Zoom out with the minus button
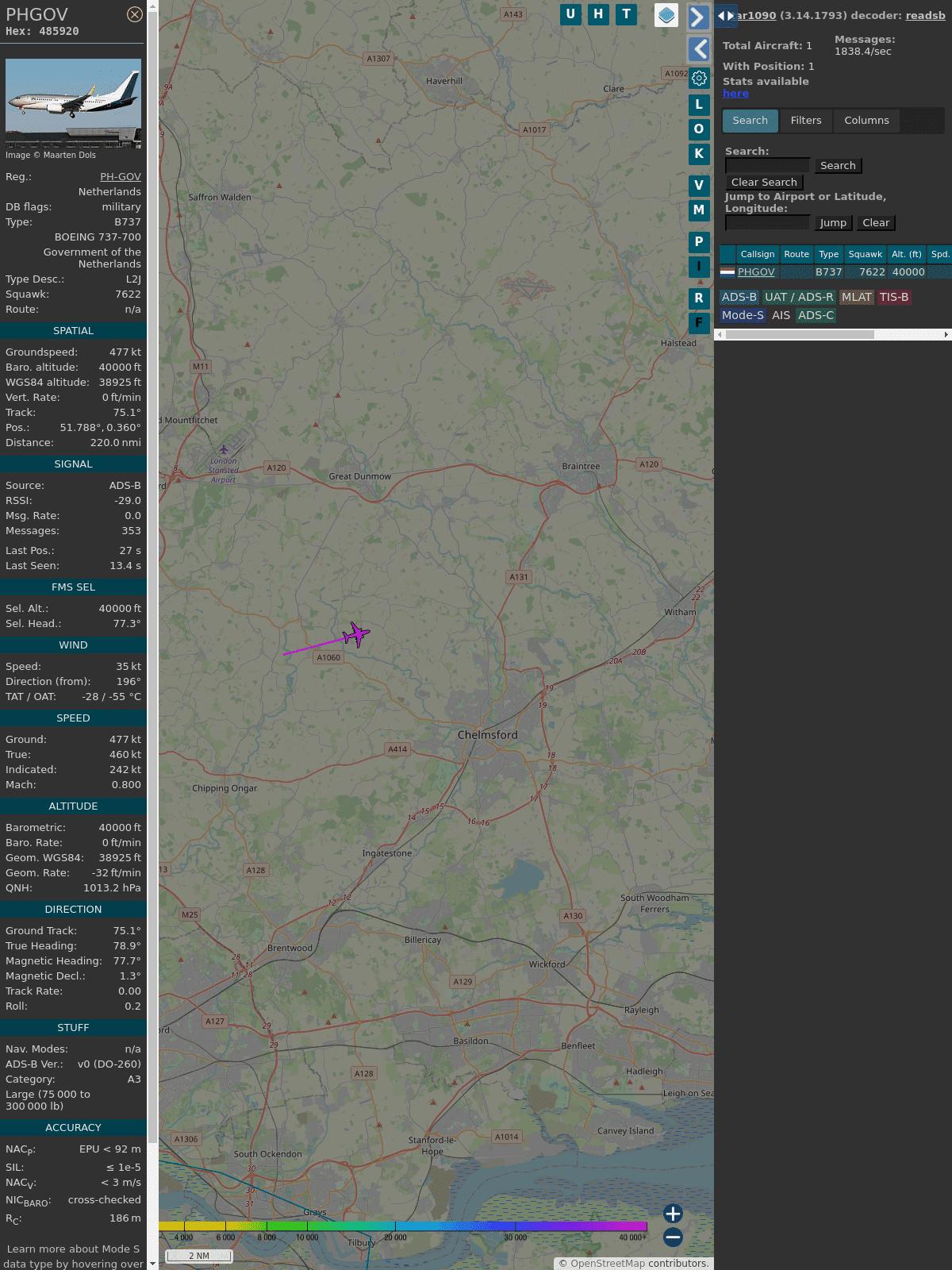The image size is (952, 1270). click(x=673, y=1237)
